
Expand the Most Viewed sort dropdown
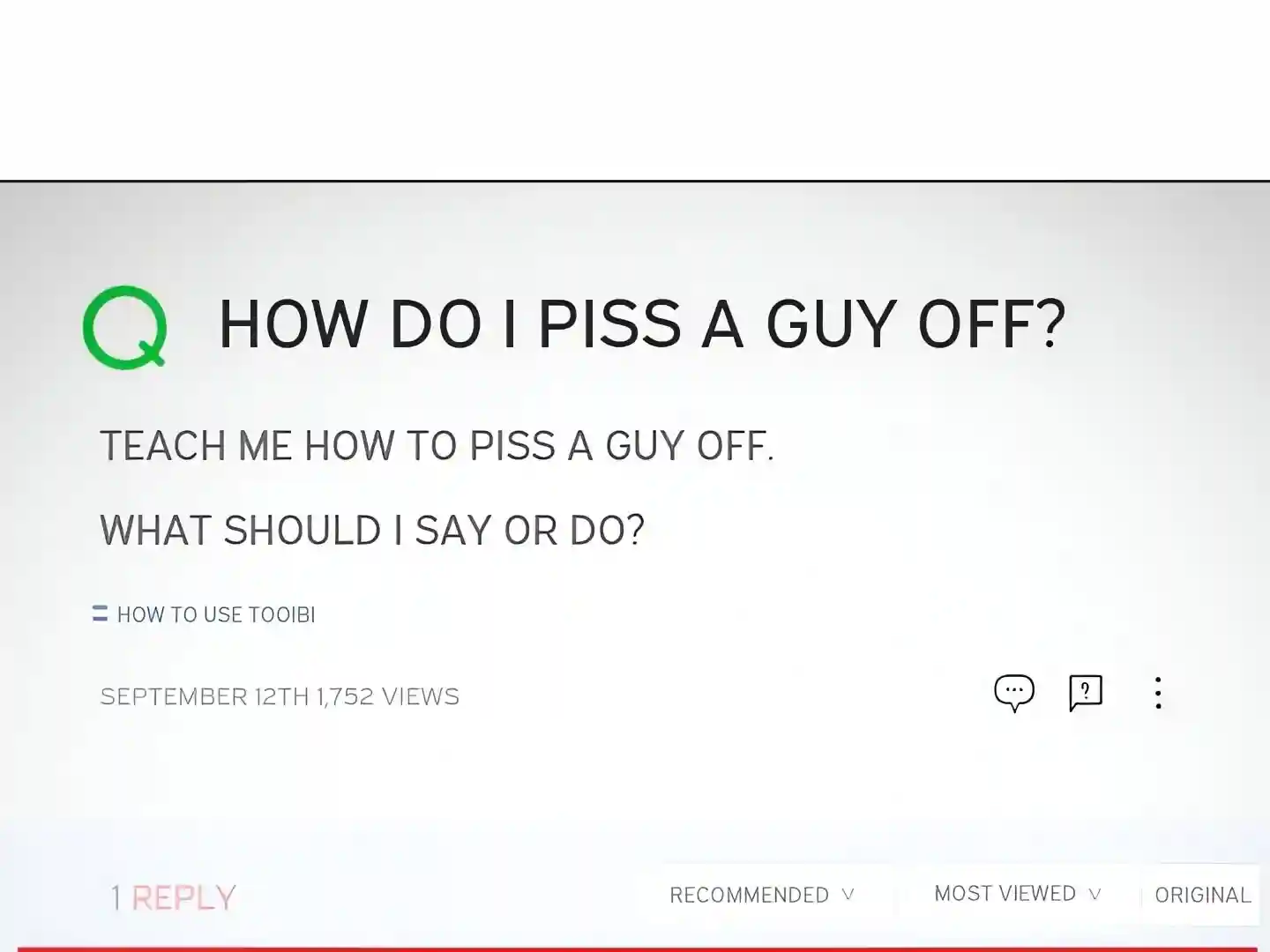coord(1018,894)
